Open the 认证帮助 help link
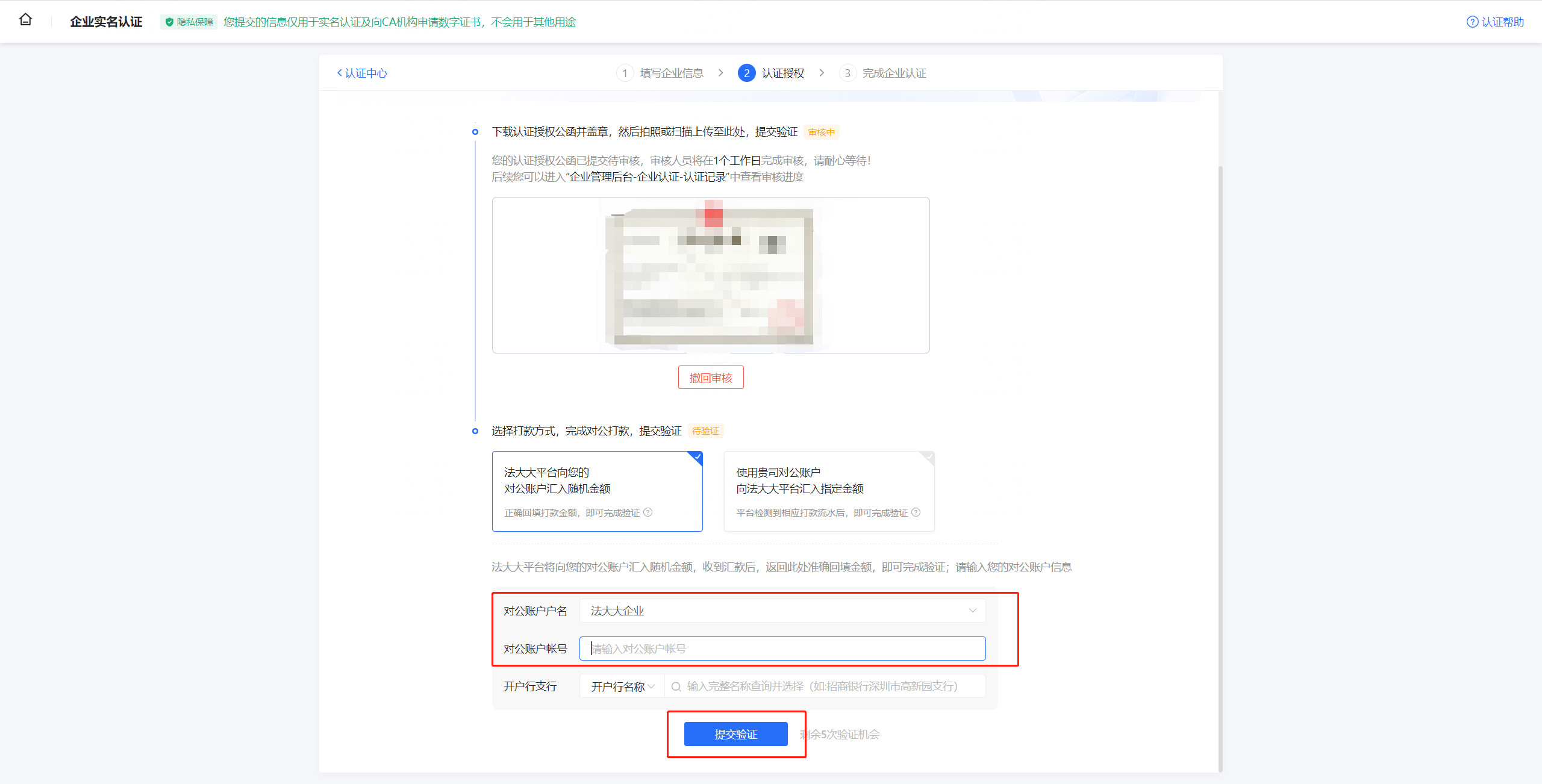The height and width of the screenshot is (784, 1542). coord(1495,22)
